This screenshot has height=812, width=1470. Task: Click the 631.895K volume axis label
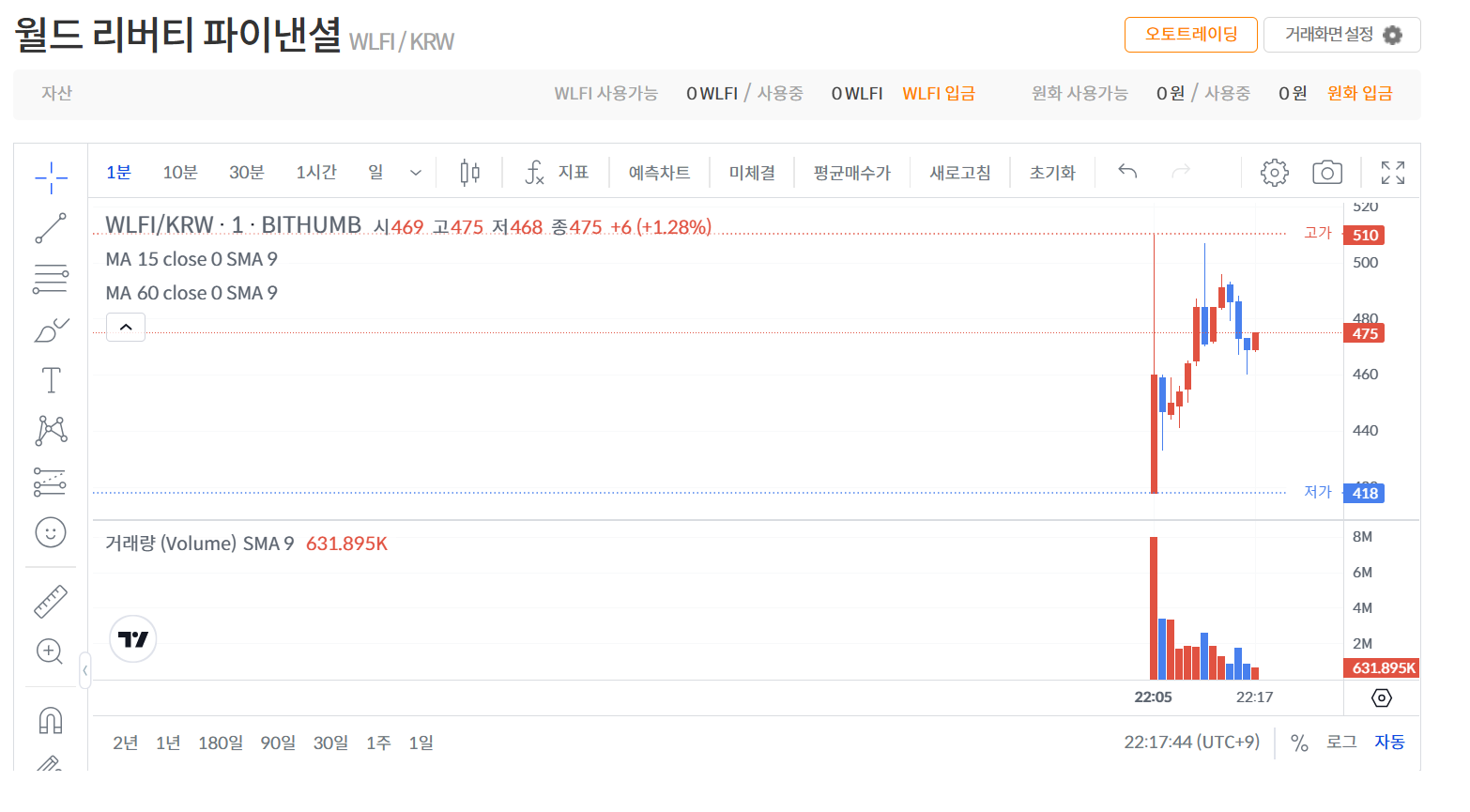1382,668
